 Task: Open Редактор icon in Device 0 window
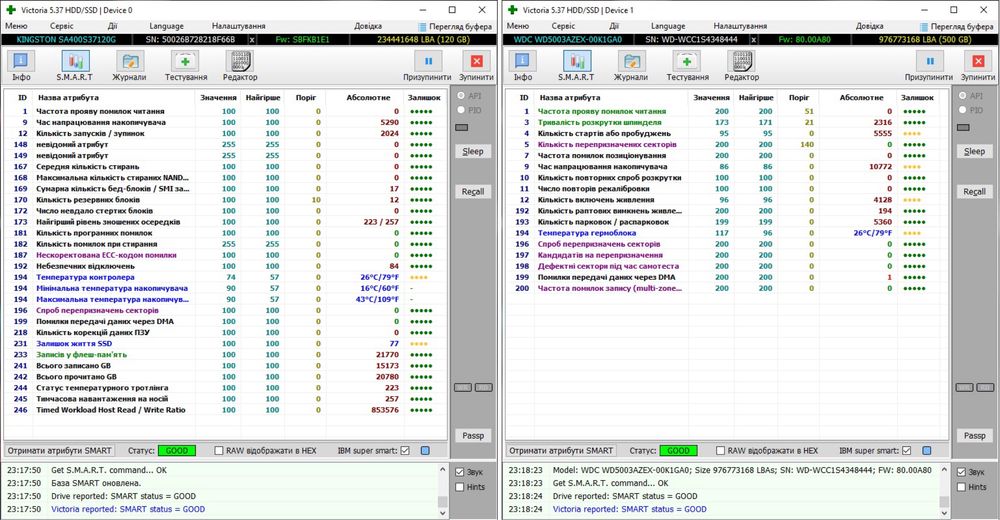[x=240, y=61]
